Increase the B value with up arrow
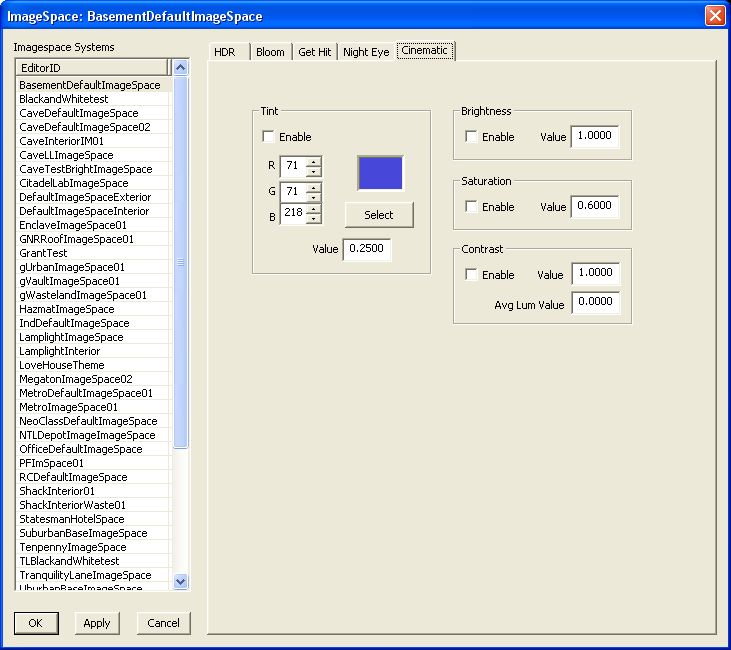This screenshot has height=650, width=731. (313, 208)
